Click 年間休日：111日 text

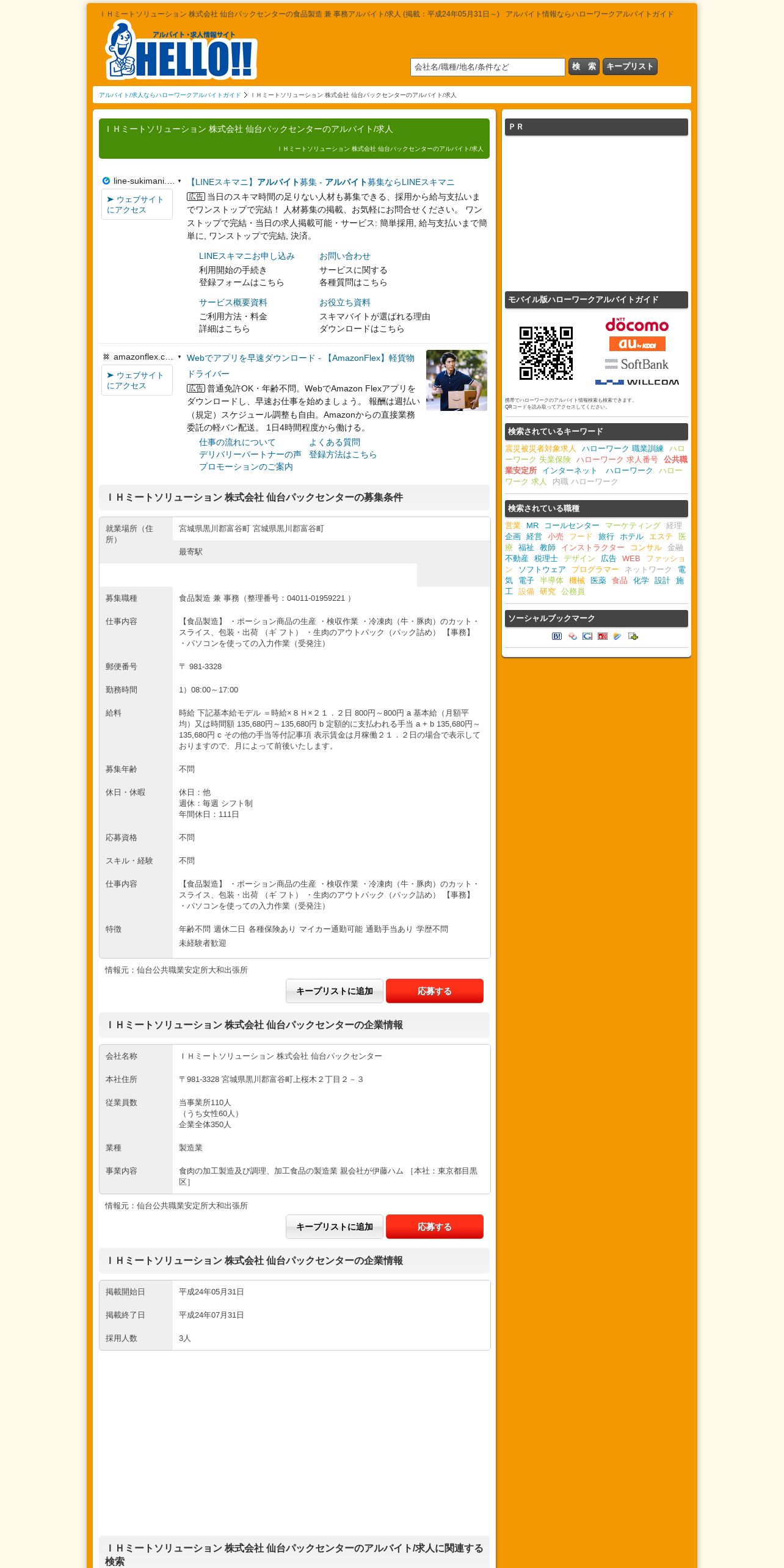[x=209, y=815]
